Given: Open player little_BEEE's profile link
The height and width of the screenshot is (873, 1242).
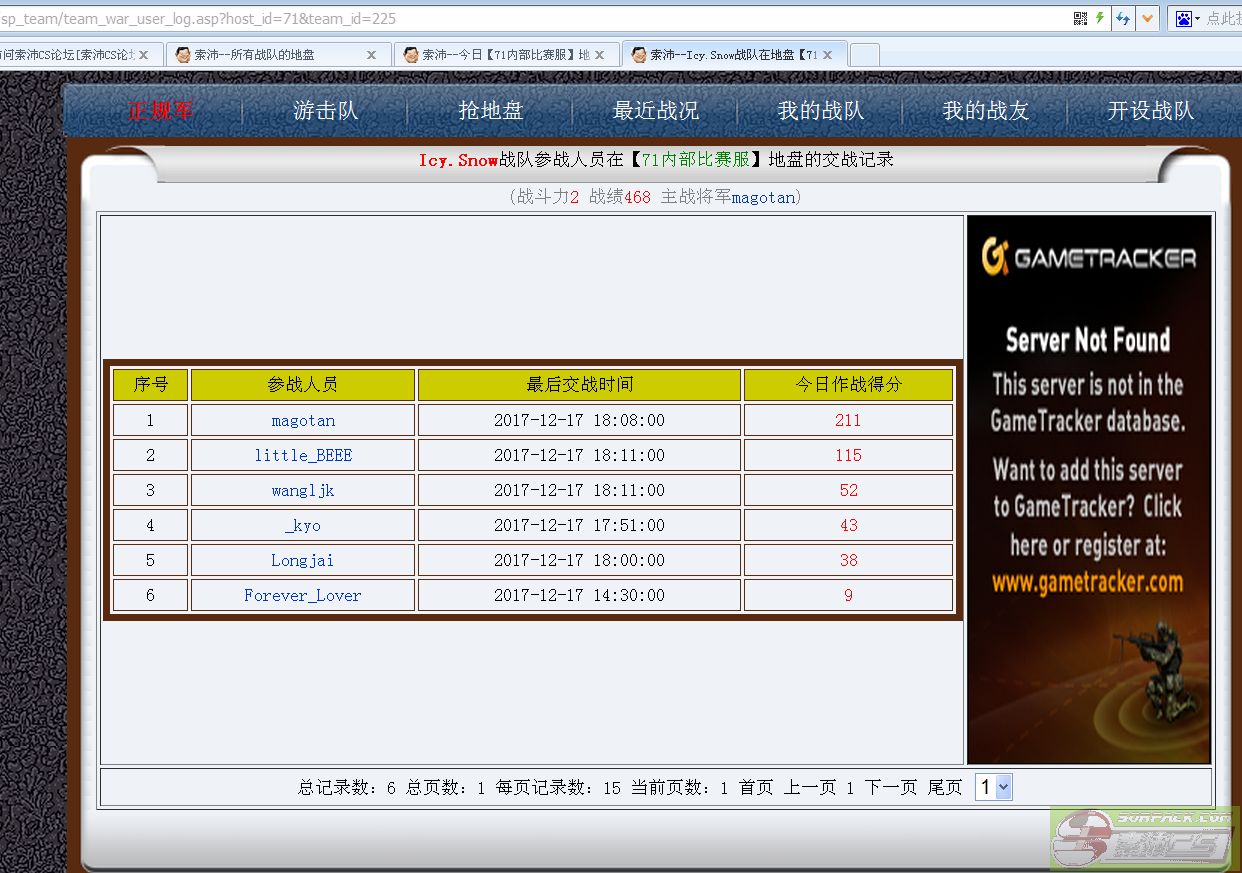Looking at the screenshot, I should click(303, 455).
